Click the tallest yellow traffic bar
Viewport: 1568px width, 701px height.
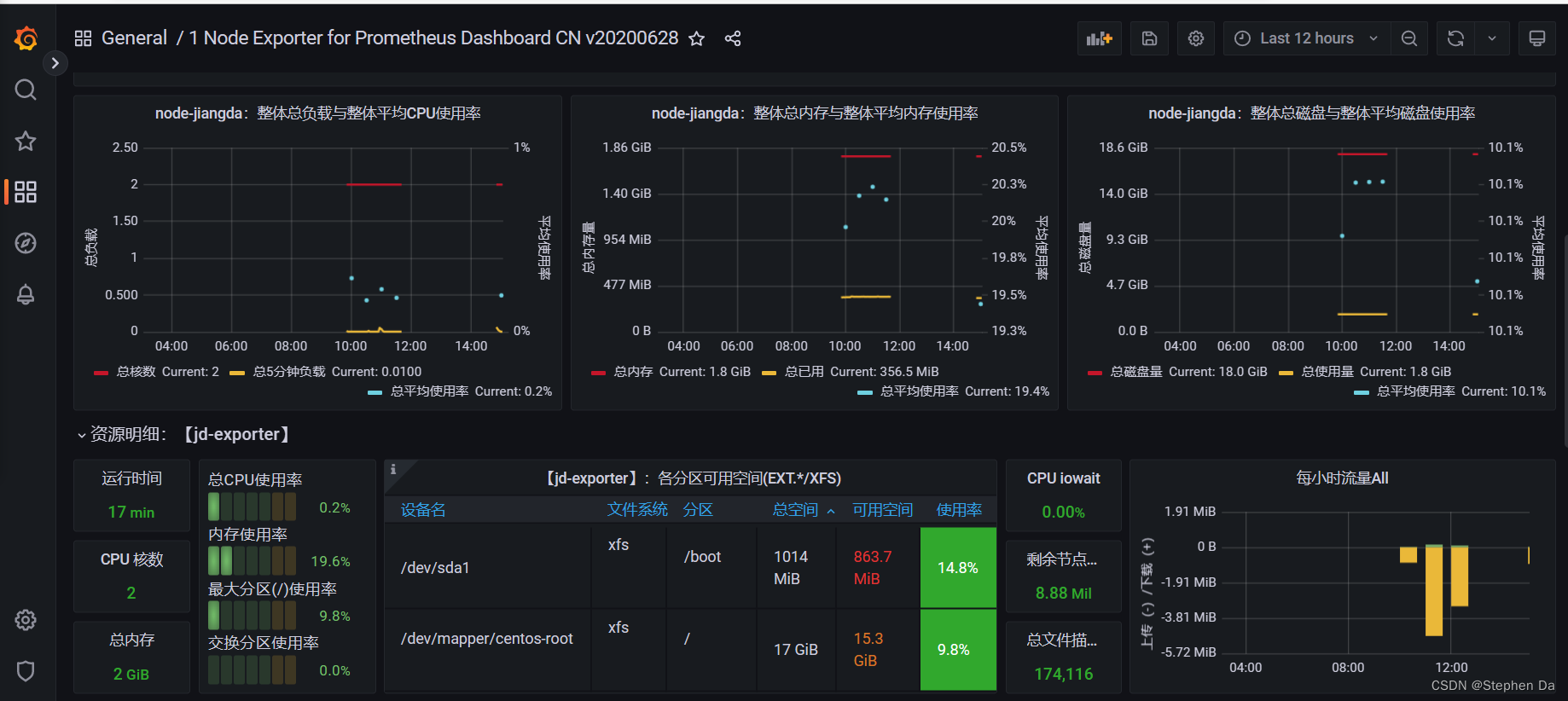[1434, 591]
